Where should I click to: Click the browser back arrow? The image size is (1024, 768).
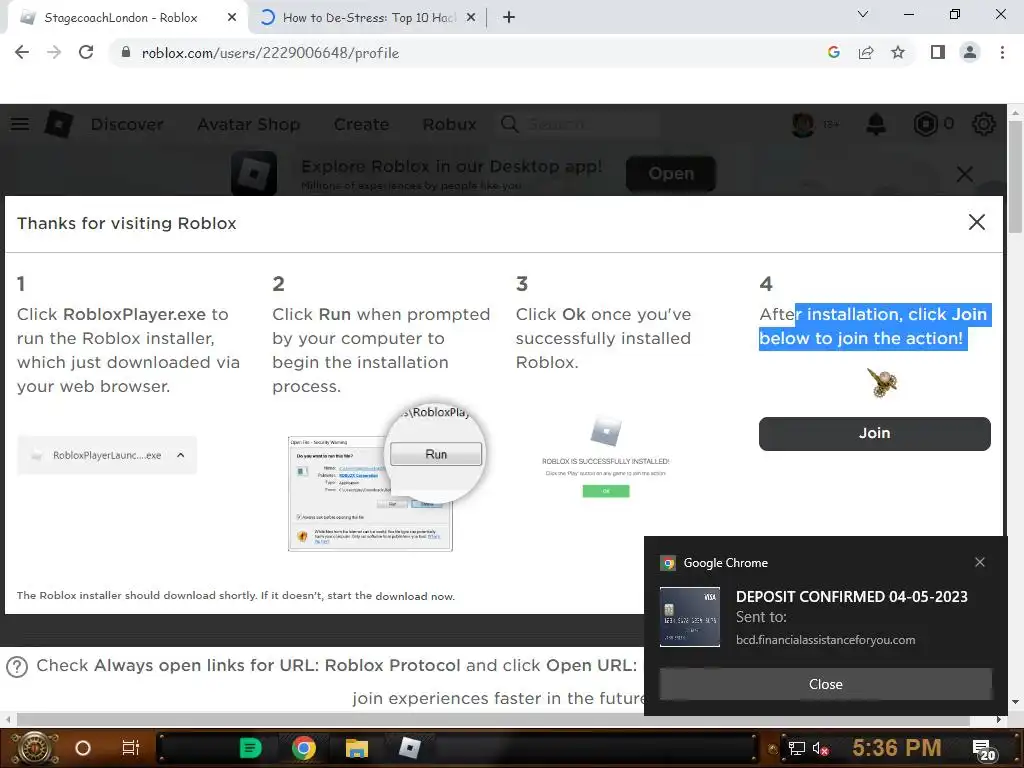click(x=22, y=53)
